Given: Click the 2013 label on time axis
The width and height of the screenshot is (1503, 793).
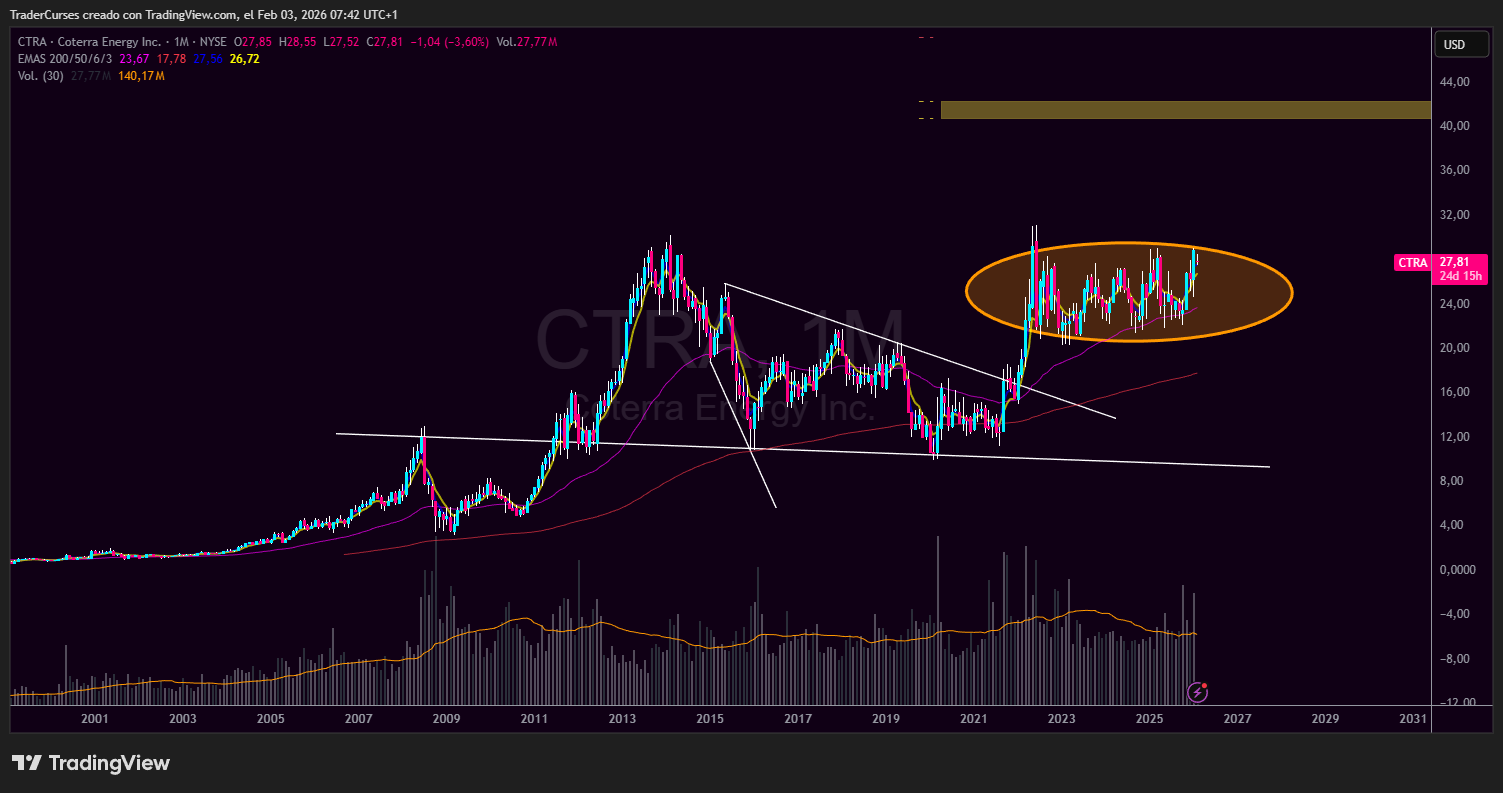Looking at the screenshot, I should [x=622, y=719].
